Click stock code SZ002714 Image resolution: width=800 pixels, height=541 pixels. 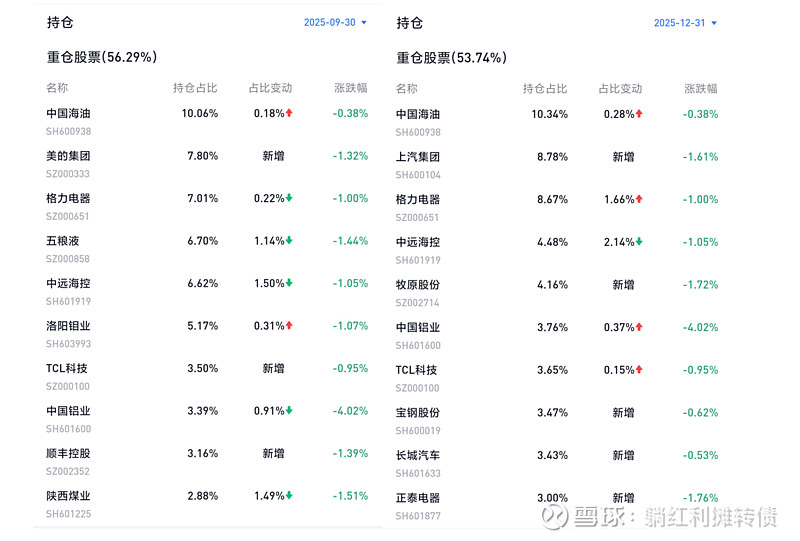[417, 303]
